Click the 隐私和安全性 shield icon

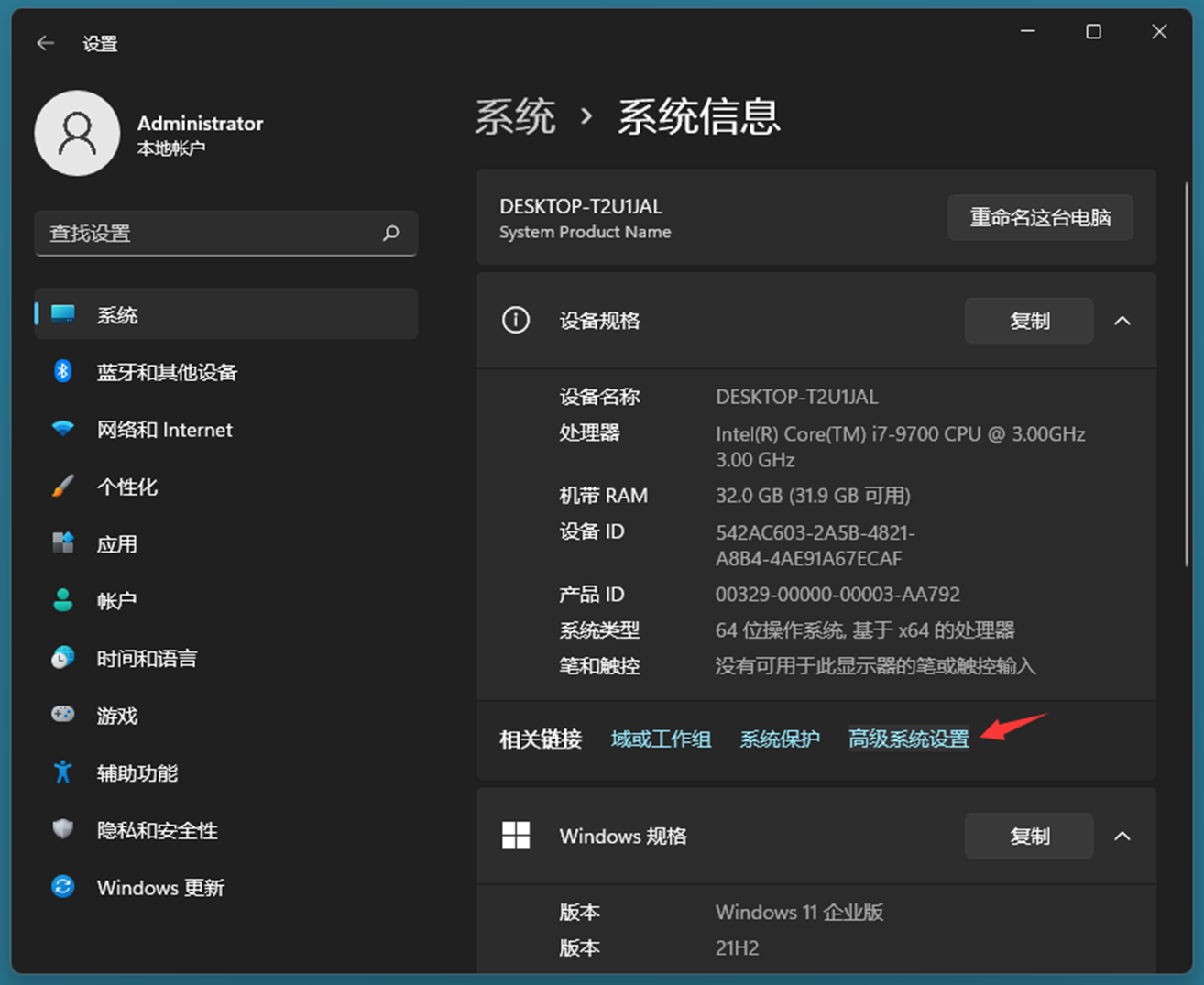point(63,829)
